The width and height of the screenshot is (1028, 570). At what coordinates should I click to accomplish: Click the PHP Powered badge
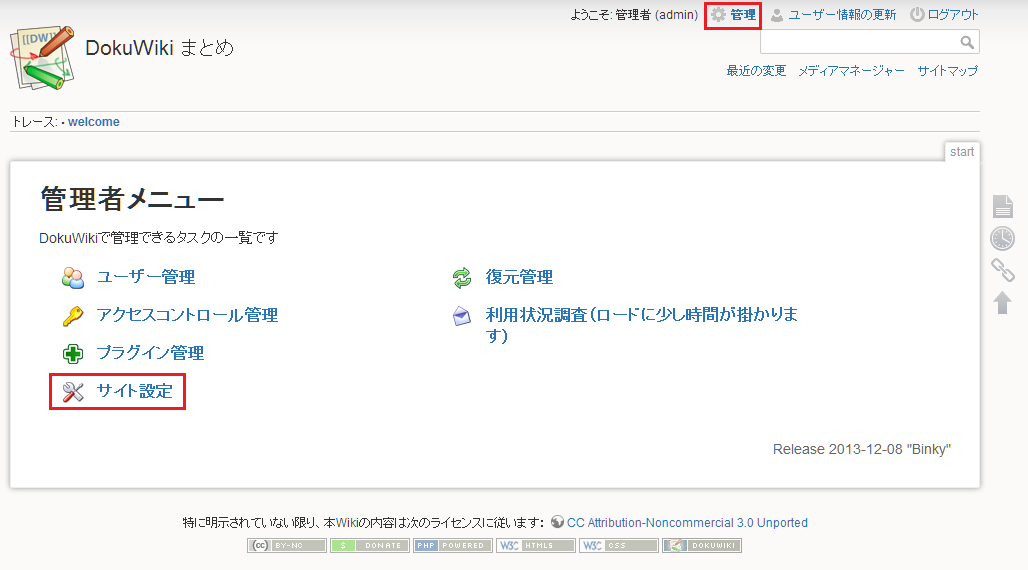tap(453, 546)
